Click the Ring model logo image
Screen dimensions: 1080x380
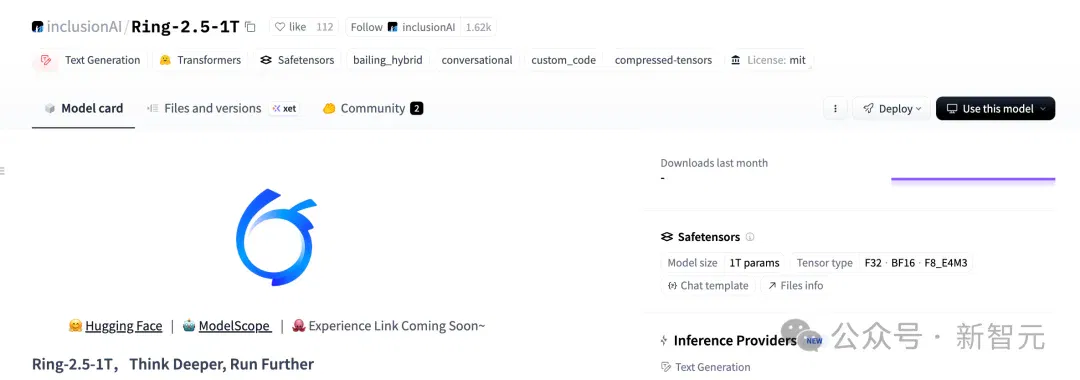276,237
